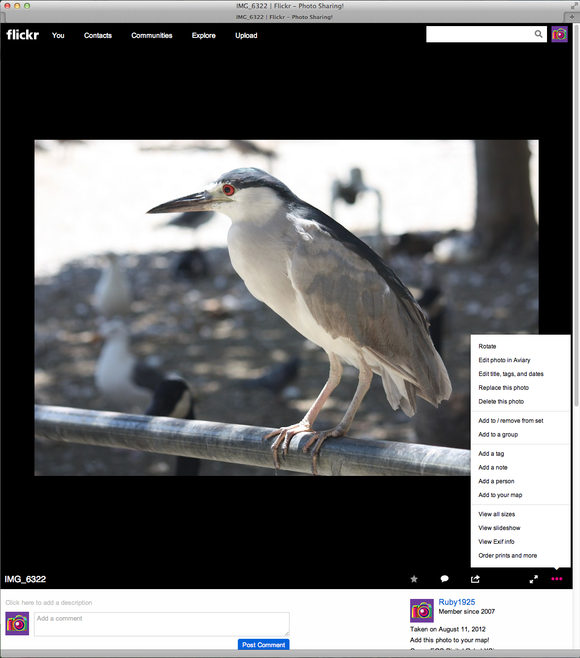The height and width of the screenshot is (658, 580).
Task: Open comments via speech bubble icon
Action: [444, 579]
